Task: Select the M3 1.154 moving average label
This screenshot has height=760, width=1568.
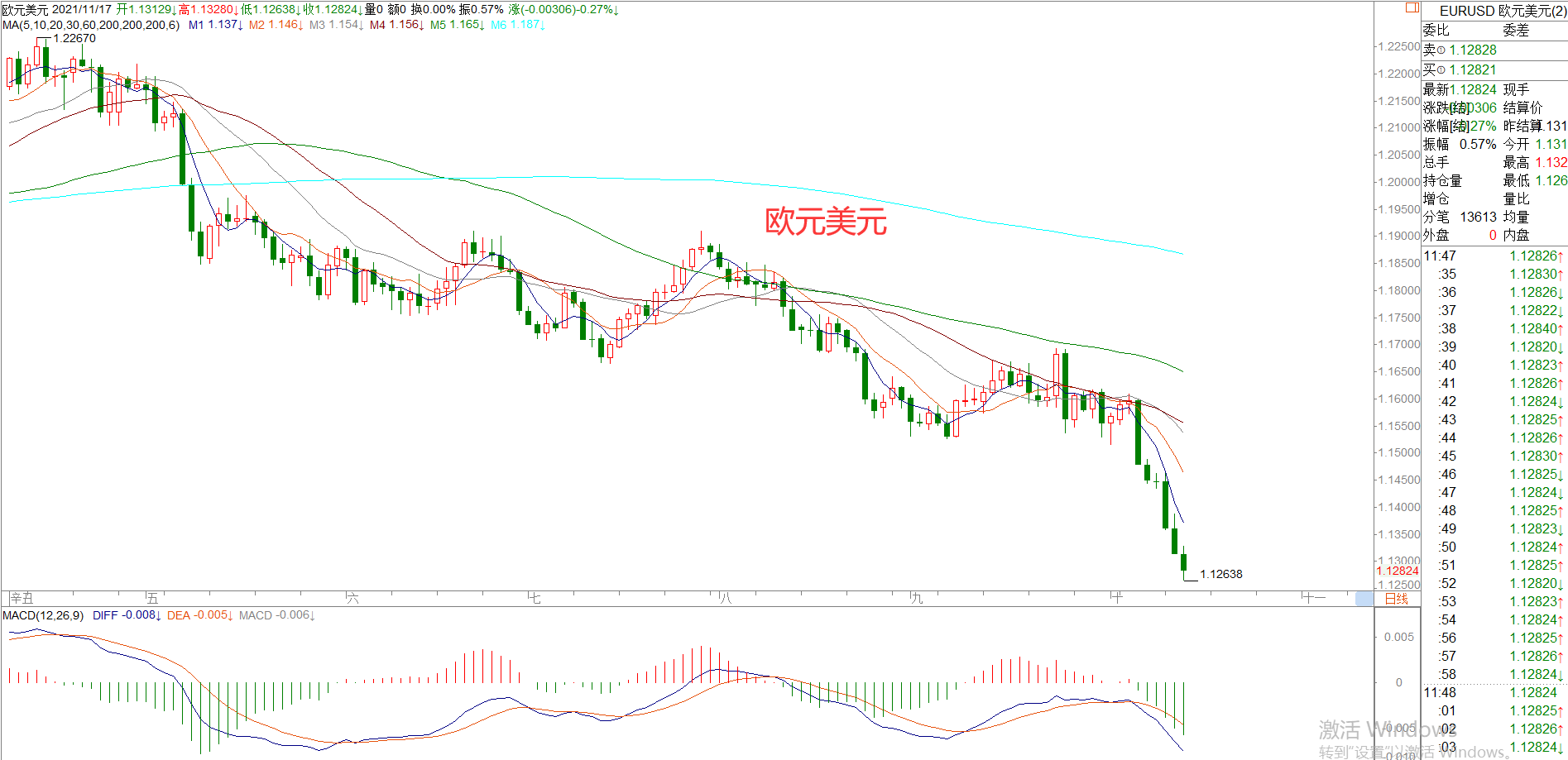Action: point(336,25)
